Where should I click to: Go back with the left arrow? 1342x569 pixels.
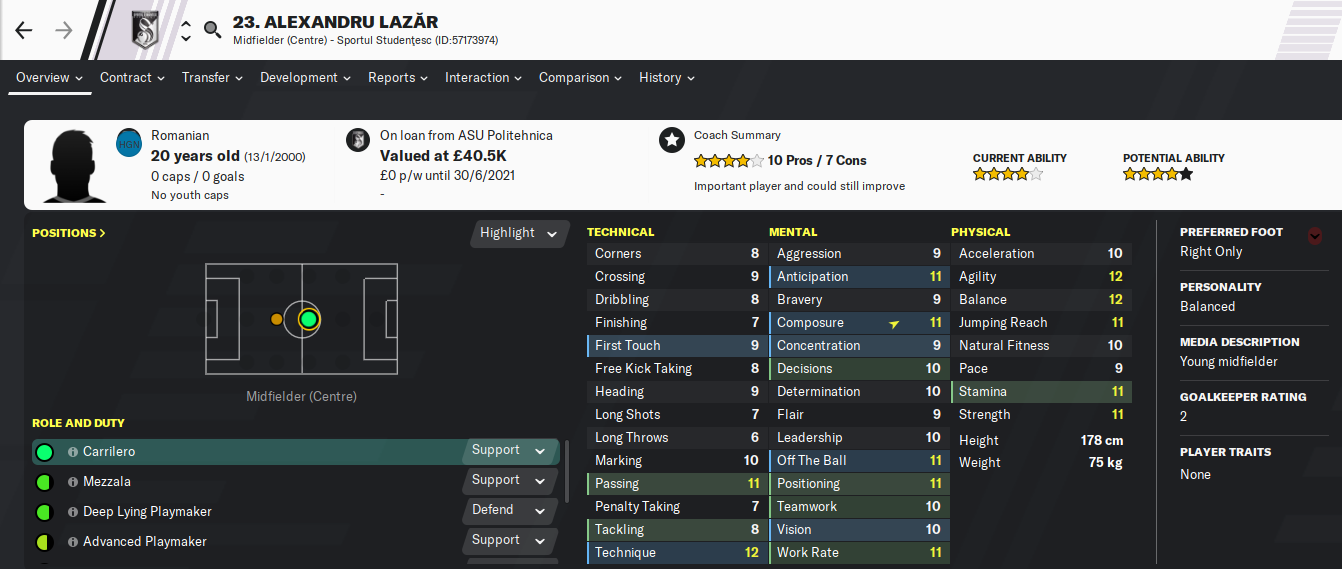pyautogui.click(x=24, y=30)
